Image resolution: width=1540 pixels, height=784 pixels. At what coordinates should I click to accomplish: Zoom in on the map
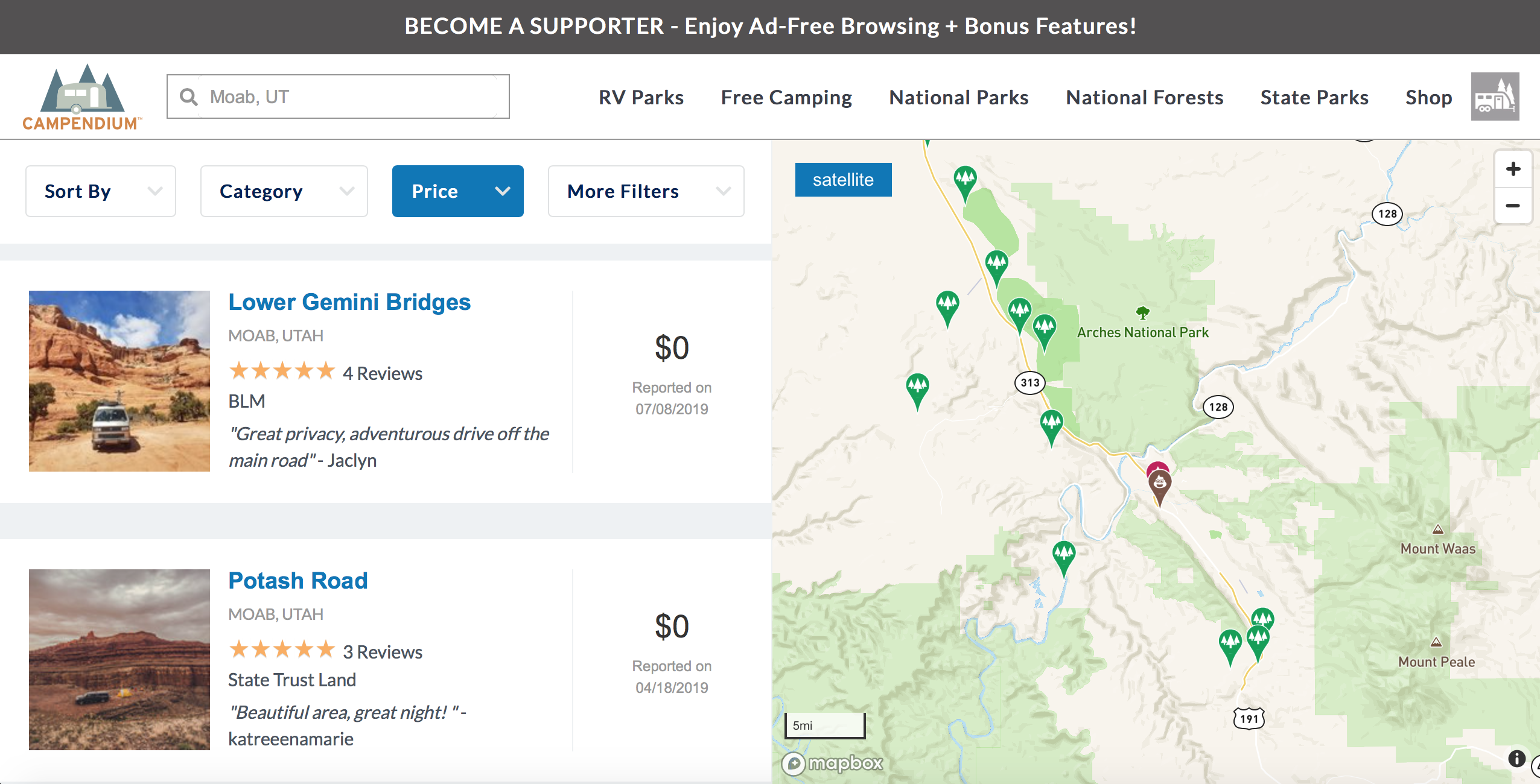point(1513,169)
